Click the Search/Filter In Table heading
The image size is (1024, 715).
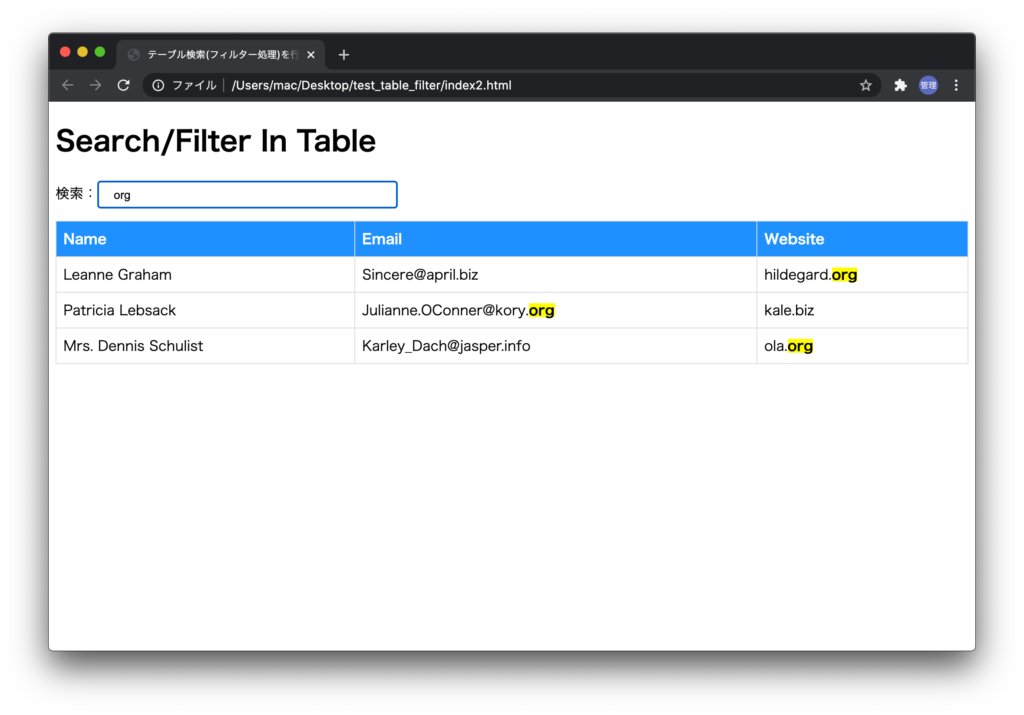click(216, 141)
